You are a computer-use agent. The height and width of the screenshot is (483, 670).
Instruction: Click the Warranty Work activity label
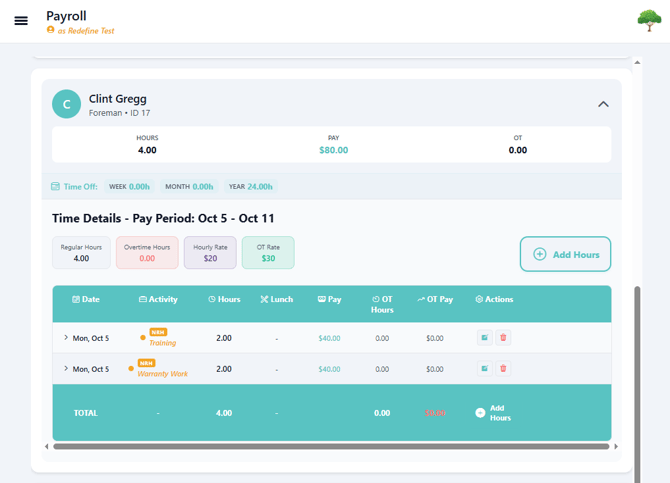(x=162, y=374)
